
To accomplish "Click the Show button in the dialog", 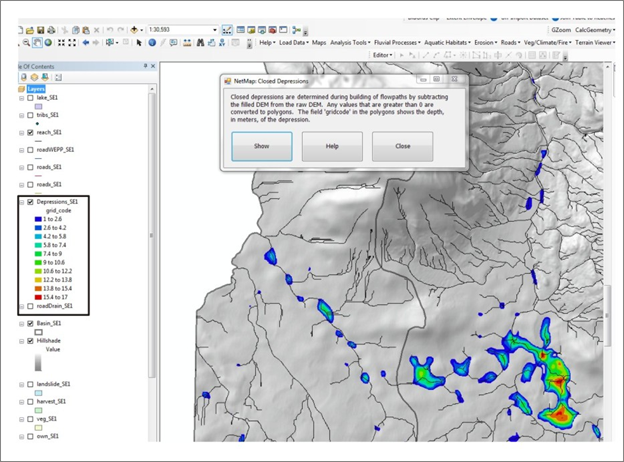I will click(262, 146).
